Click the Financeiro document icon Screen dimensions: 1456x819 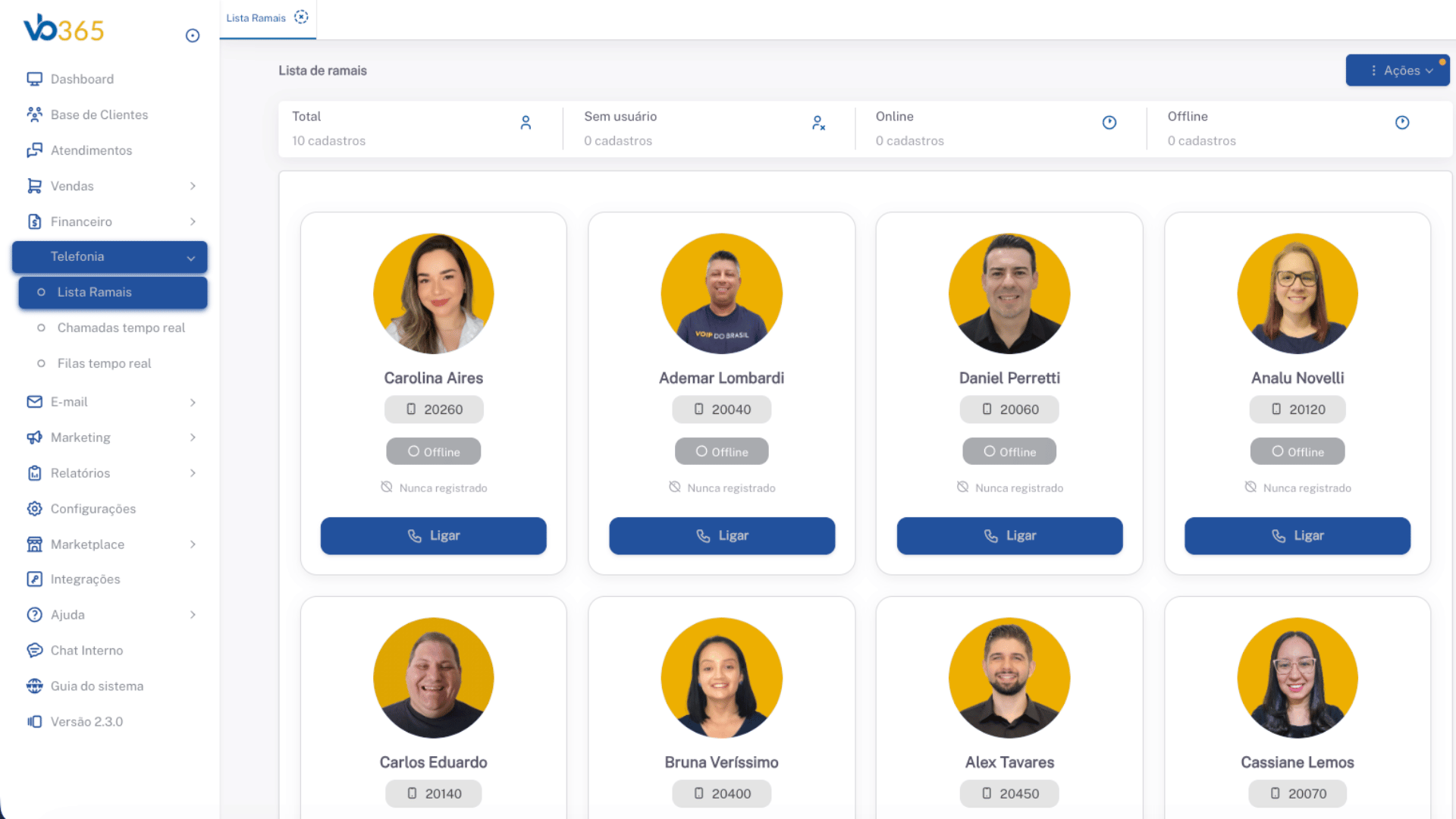point(34,221)
